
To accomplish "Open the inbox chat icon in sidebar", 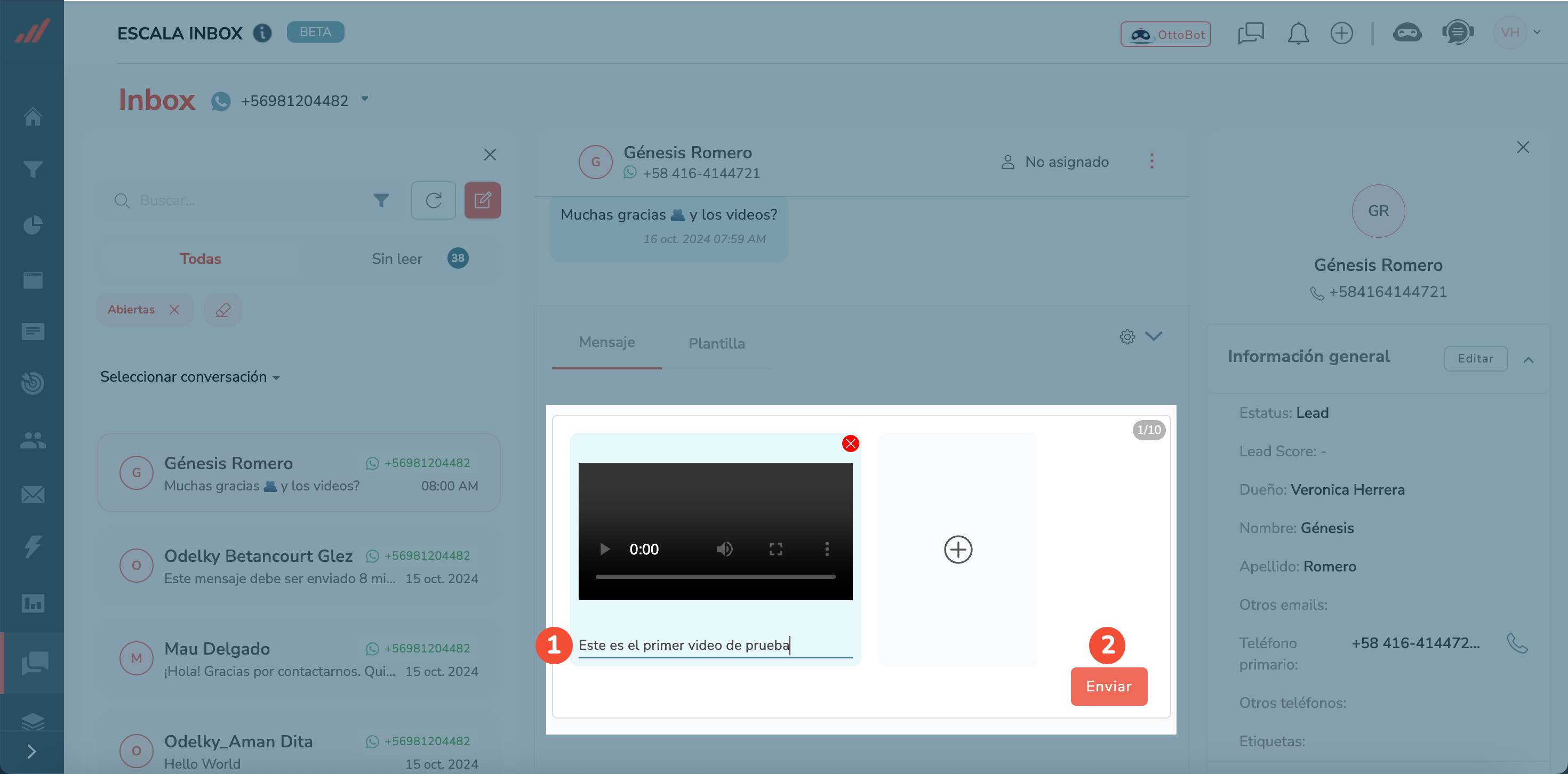I will coord(35,663).
